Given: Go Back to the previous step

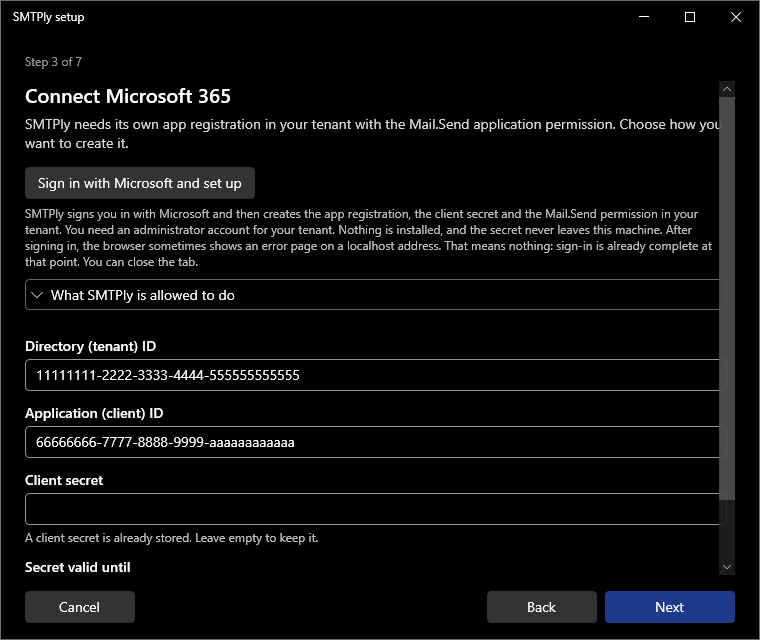Looking at the screenshot, I should [x=541, y=607].
